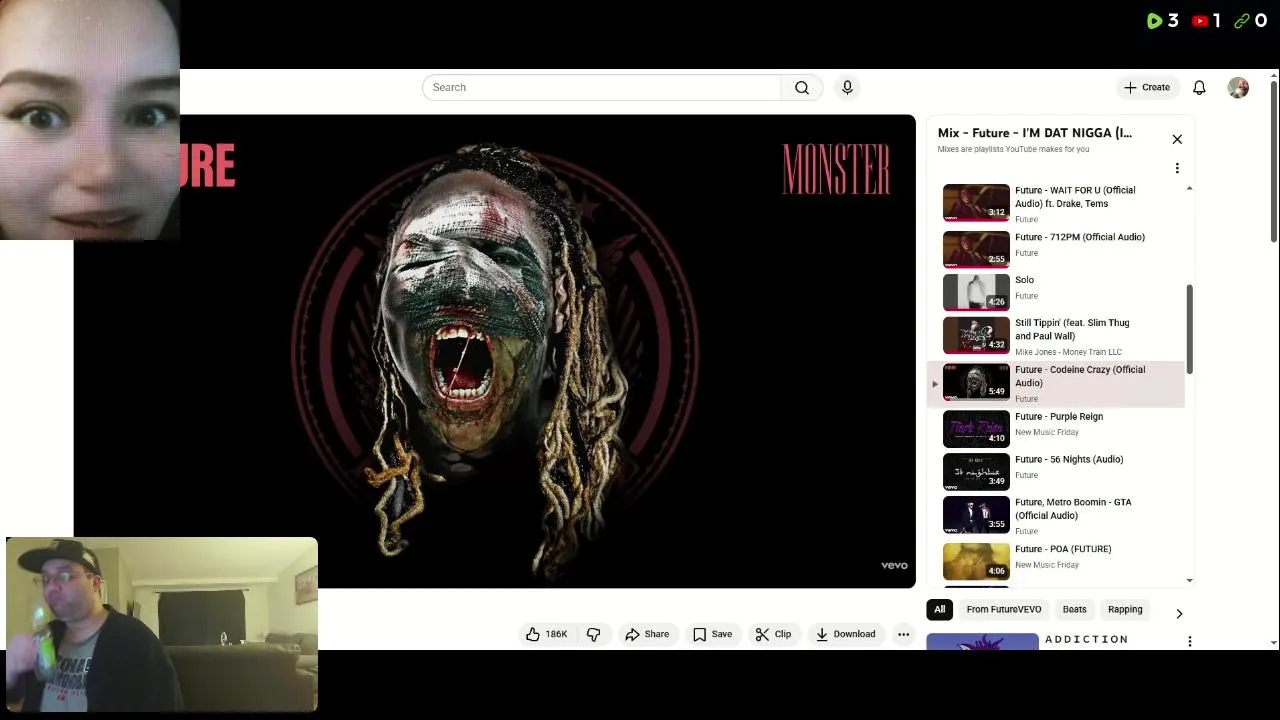Click the Create button

[x=1147, y=87]
